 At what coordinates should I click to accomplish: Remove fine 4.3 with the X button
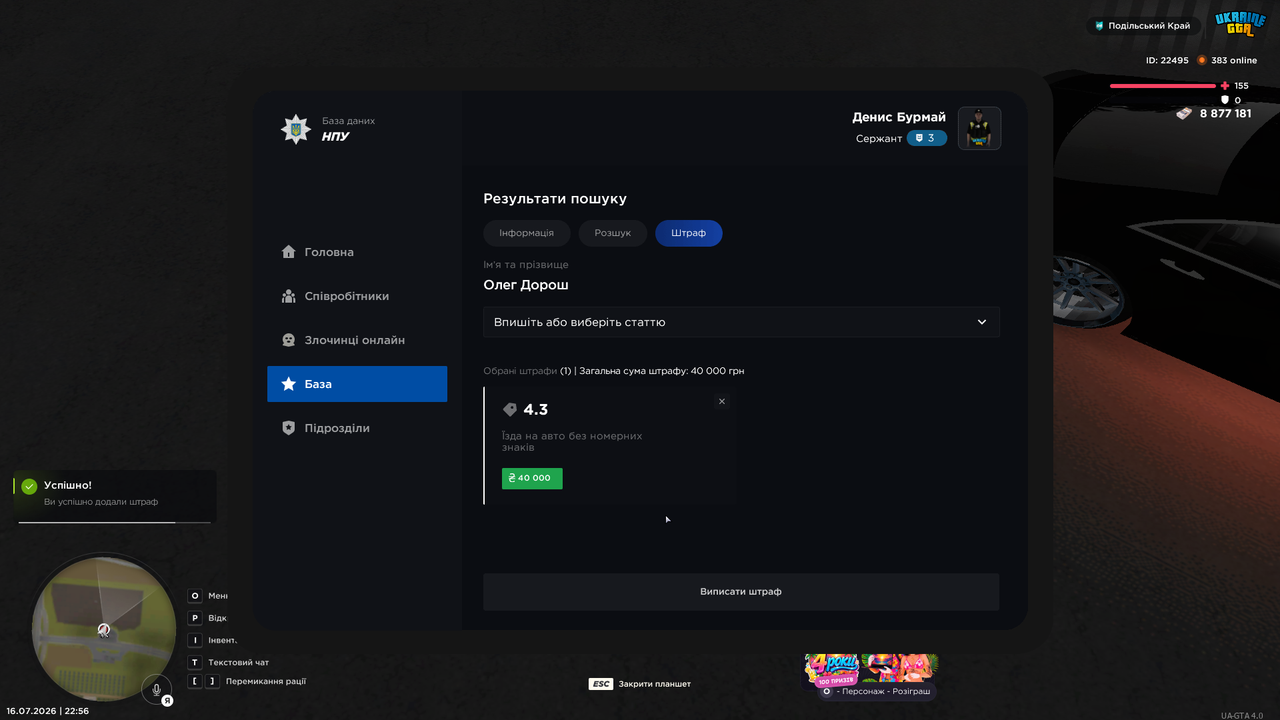tap(722, 401)
